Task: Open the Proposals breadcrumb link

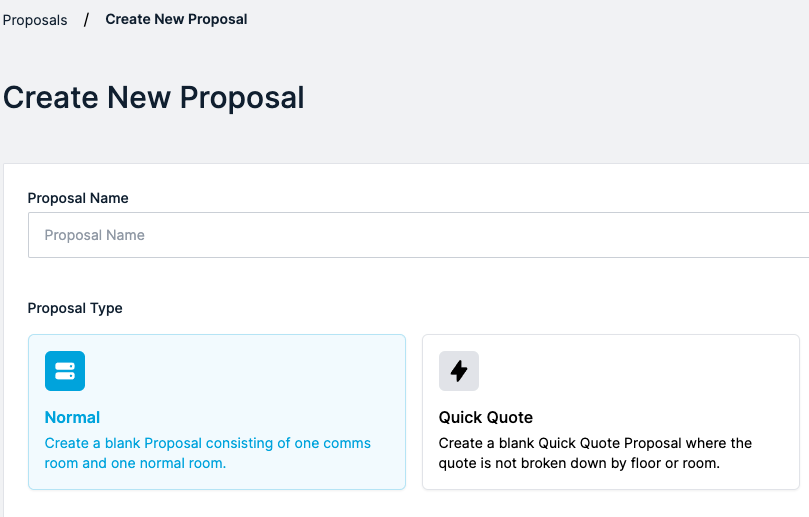Action: 35,20
